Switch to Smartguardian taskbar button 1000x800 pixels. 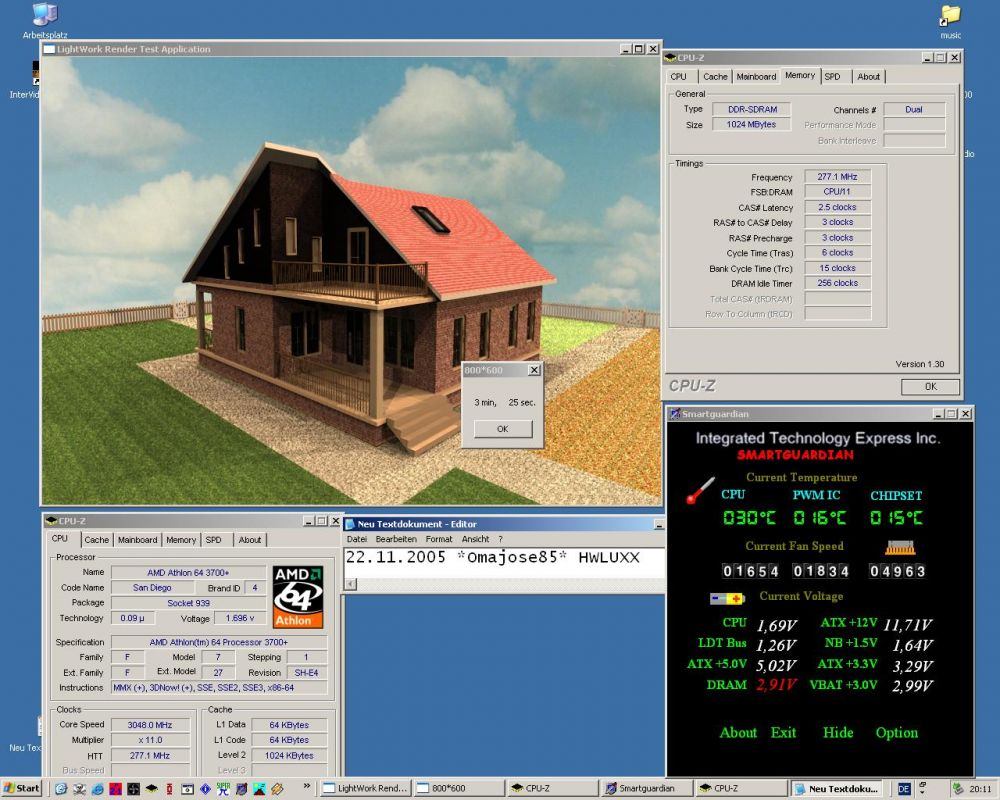648,789
